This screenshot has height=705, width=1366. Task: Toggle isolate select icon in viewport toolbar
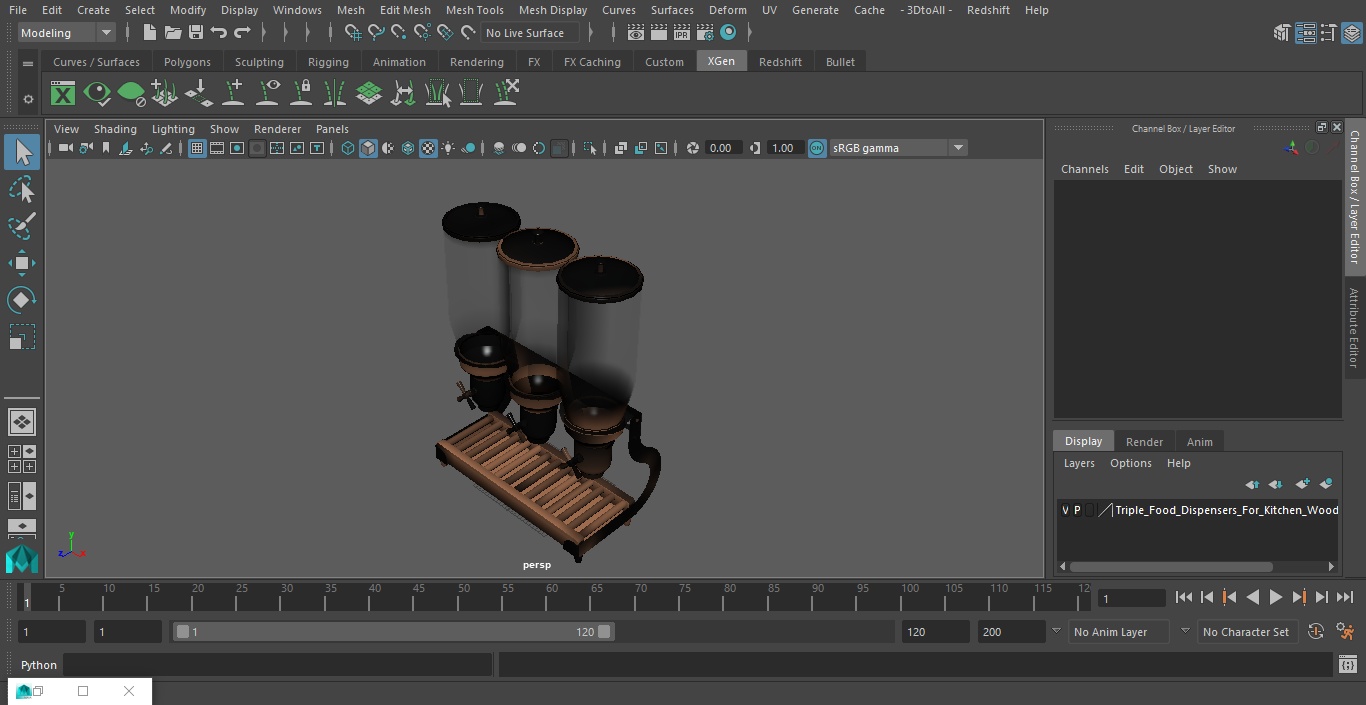590,148
